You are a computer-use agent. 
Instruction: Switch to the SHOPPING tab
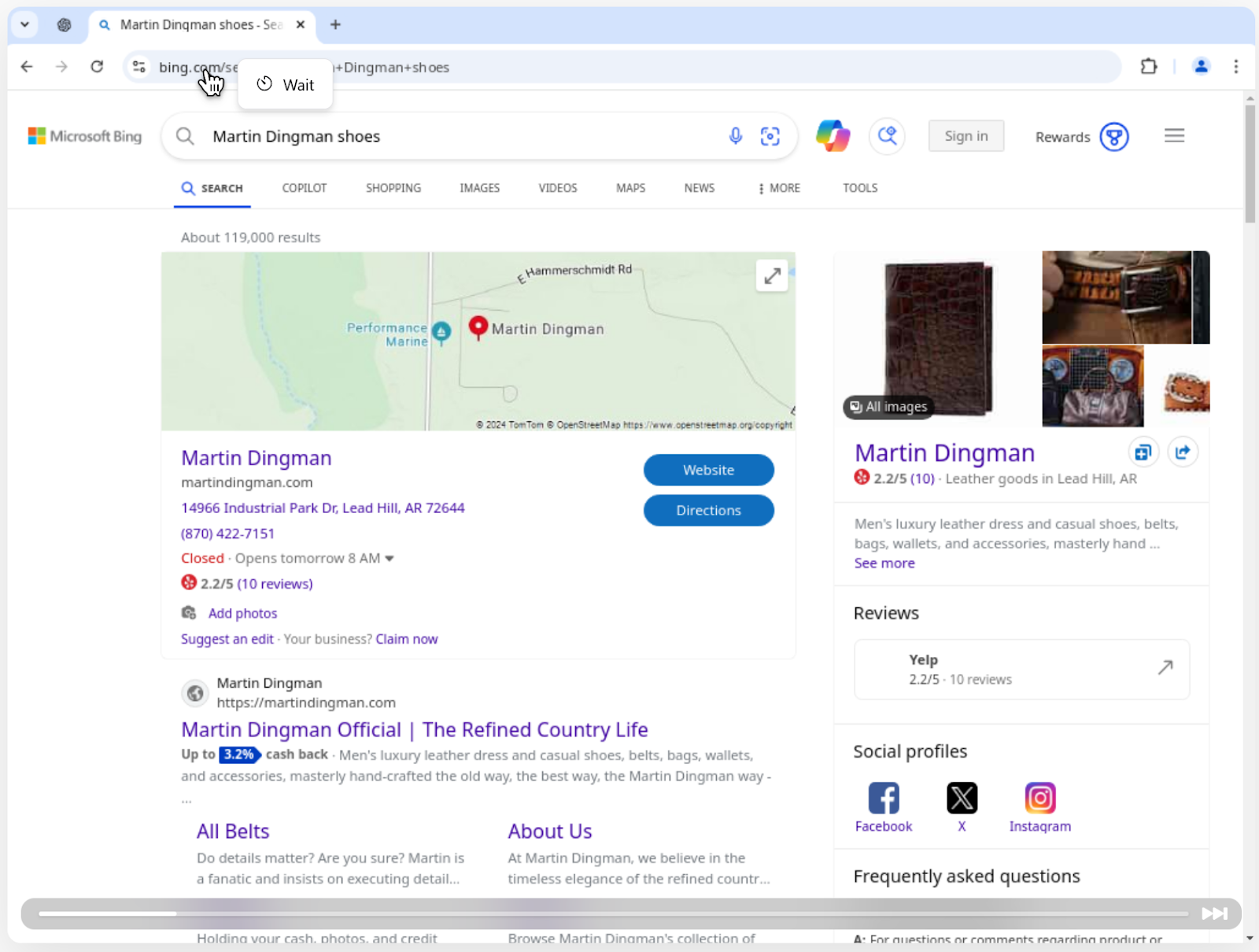point(393,188)
